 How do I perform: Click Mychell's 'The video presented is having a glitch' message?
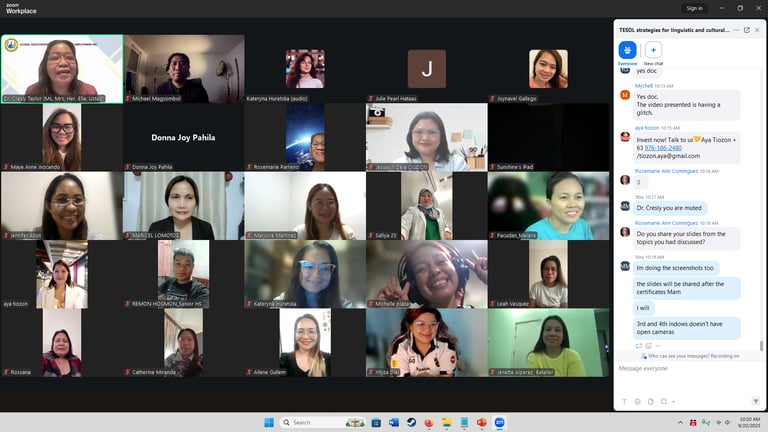tap(686, 105)
